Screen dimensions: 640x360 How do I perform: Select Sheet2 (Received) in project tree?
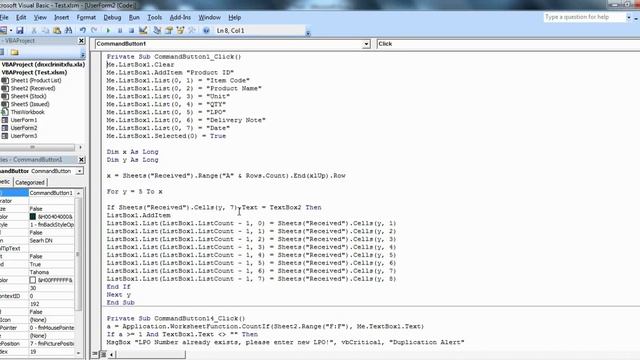coord(33,88)
